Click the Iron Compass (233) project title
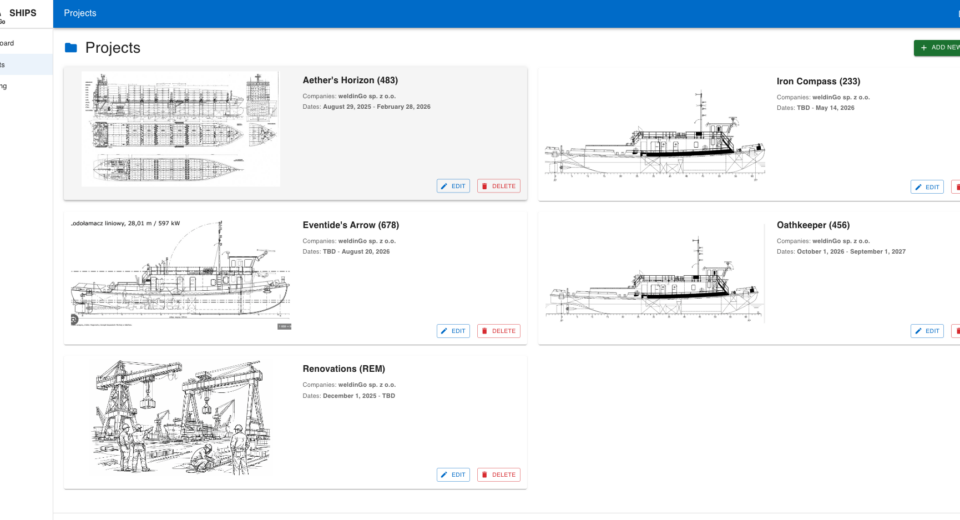960x520 pixels. point(818,82)
